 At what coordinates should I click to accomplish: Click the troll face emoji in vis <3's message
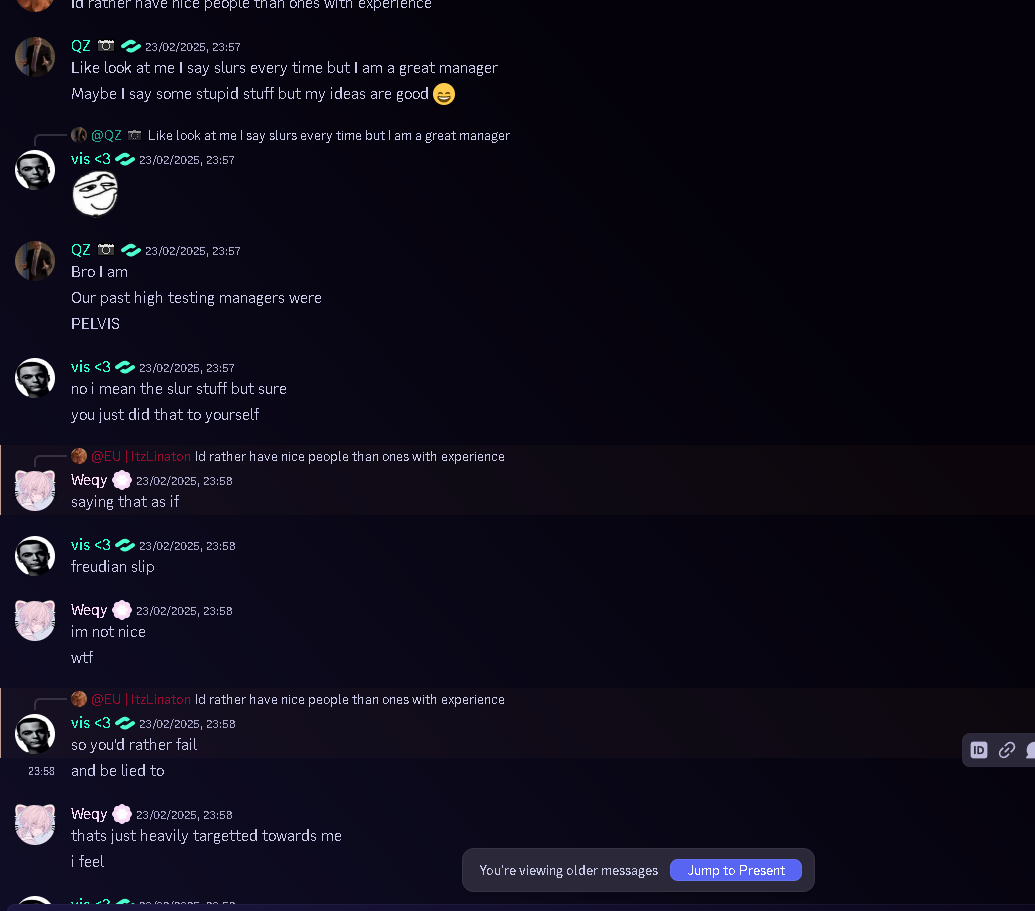tap(95, 193)
